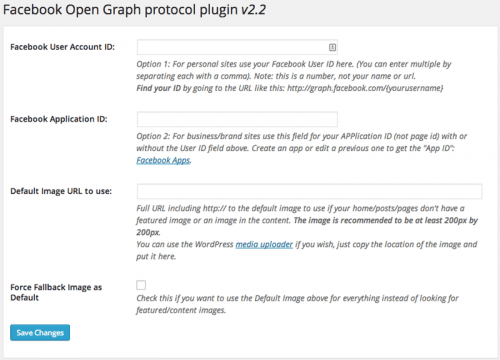Click the v2.2 version text in title
The image size is (500, 360).
point(253,10)
